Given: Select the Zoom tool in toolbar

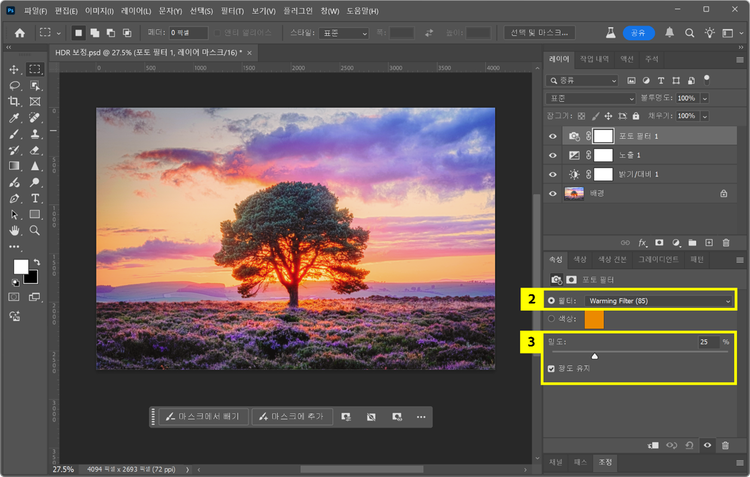Looking at the screenshot, I should click(35, 230).
